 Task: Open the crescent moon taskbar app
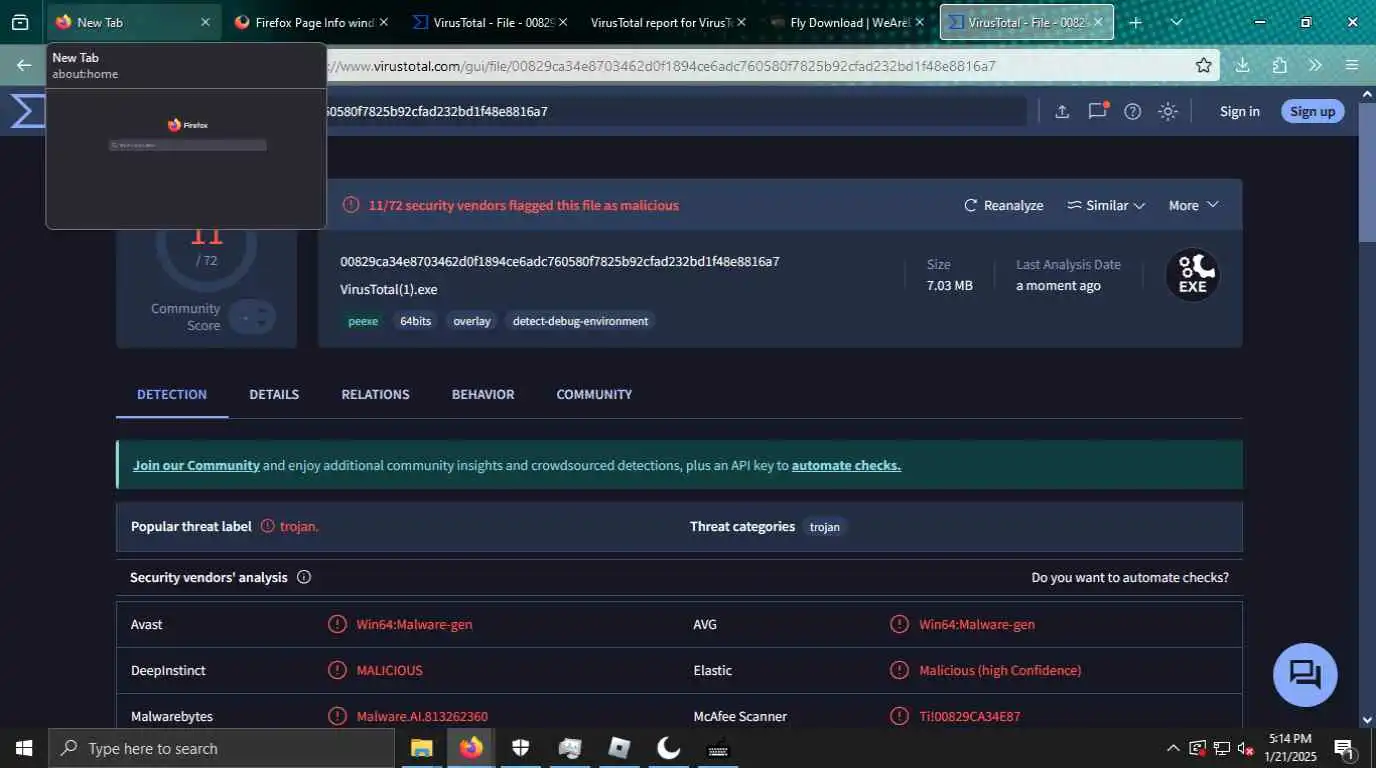coord(668,748)
